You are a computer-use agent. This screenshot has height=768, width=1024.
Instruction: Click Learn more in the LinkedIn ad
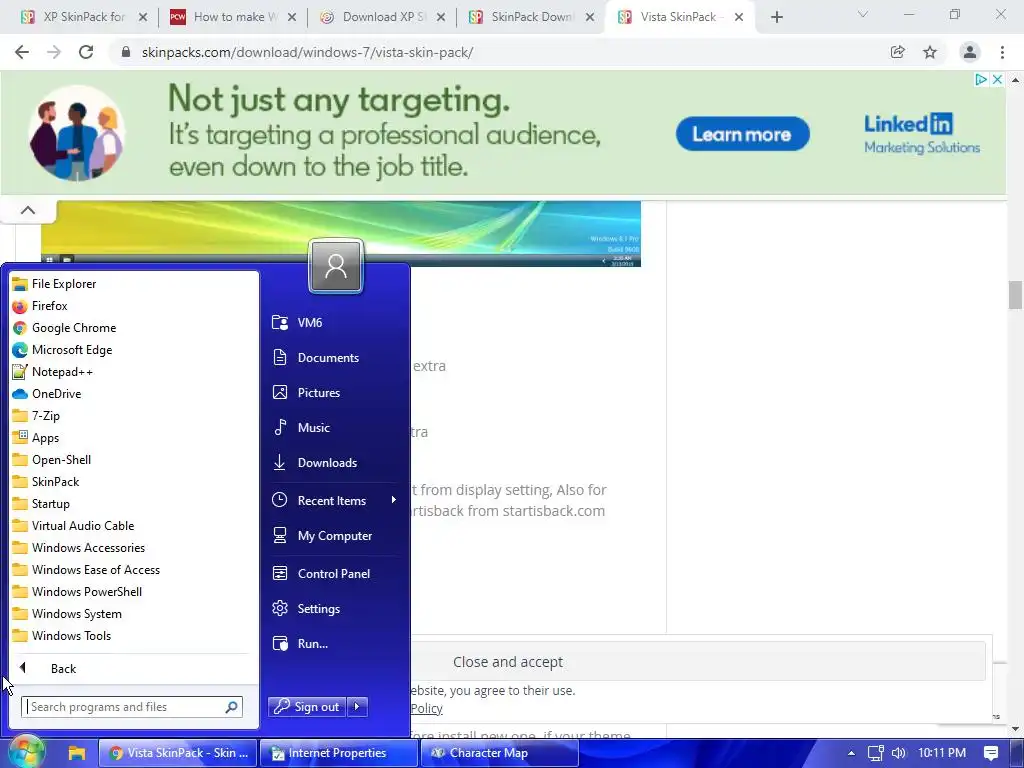(x=743, y=134)
